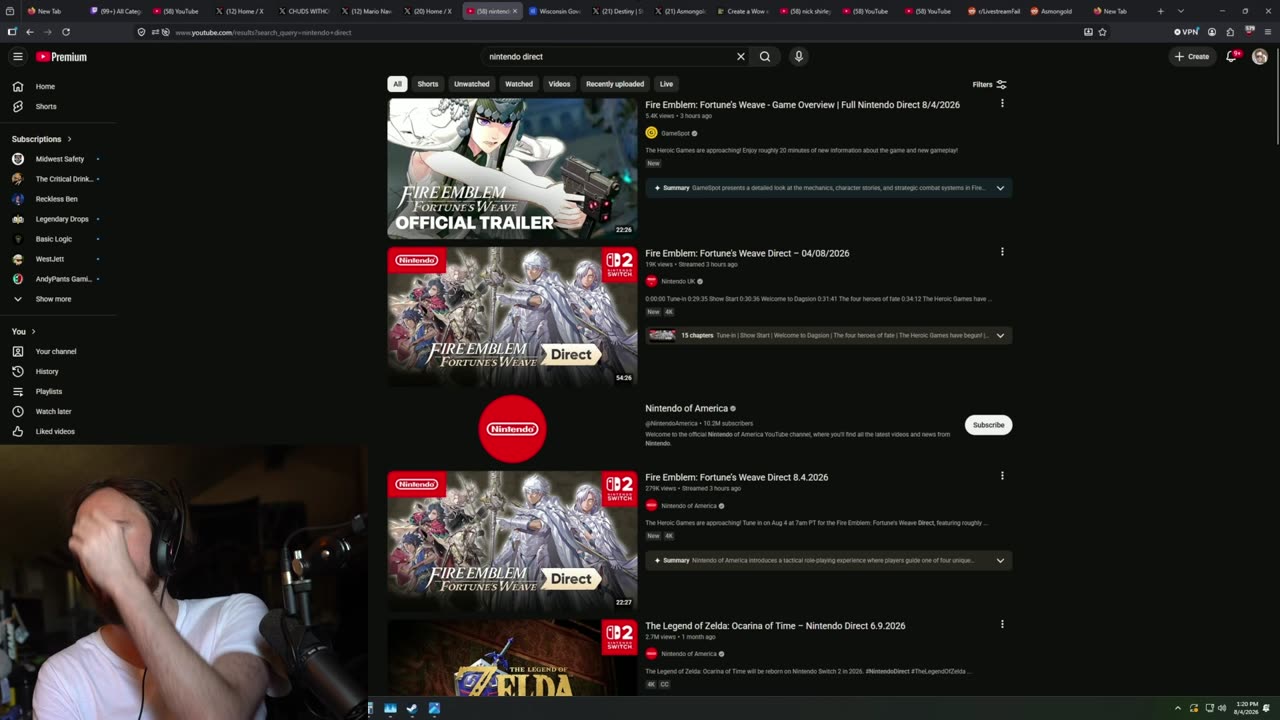Click the search input field
This screenshot has height=720, width=1280.
[608, 57]
